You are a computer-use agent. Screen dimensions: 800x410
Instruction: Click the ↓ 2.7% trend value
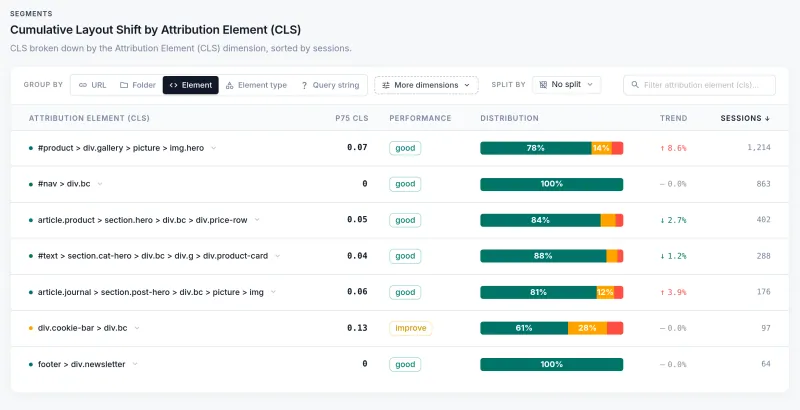pos(673,220)
